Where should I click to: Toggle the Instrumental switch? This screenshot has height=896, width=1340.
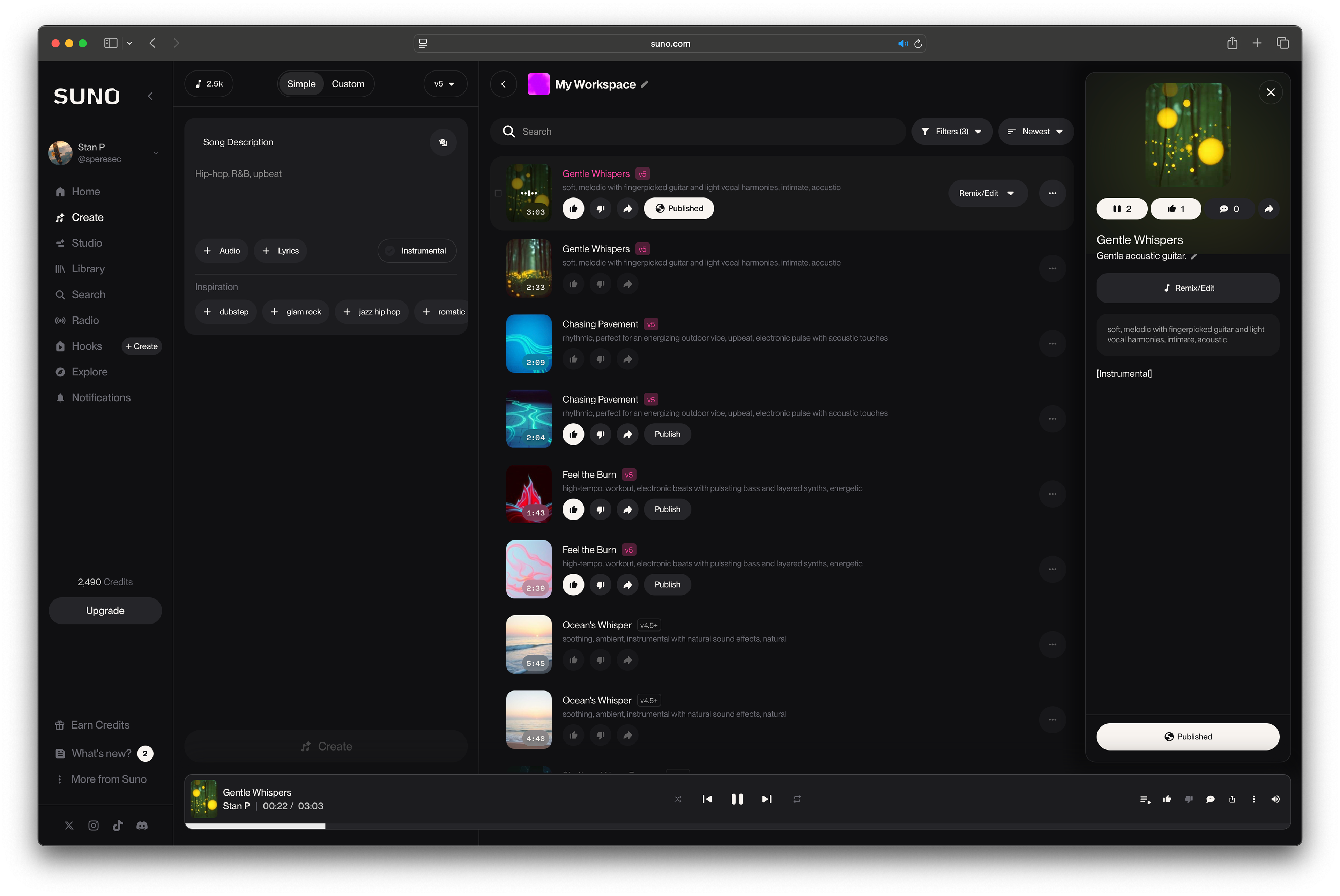417,250
